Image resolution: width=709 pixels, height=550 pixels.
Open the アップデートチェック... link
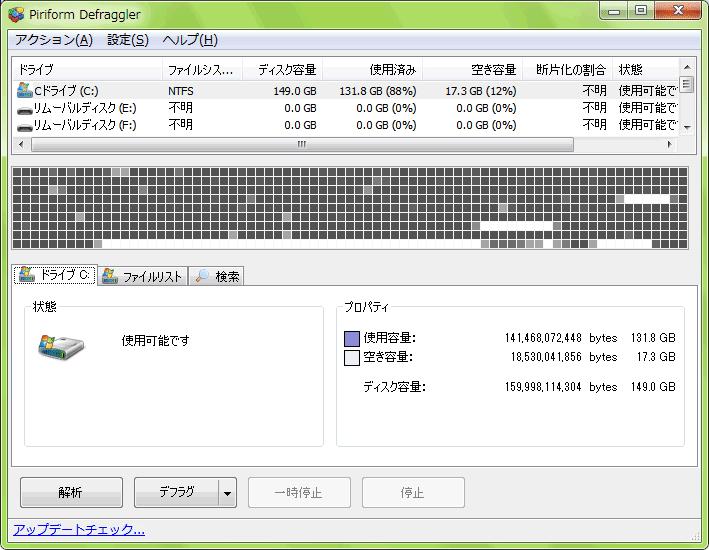click(79, 530)
